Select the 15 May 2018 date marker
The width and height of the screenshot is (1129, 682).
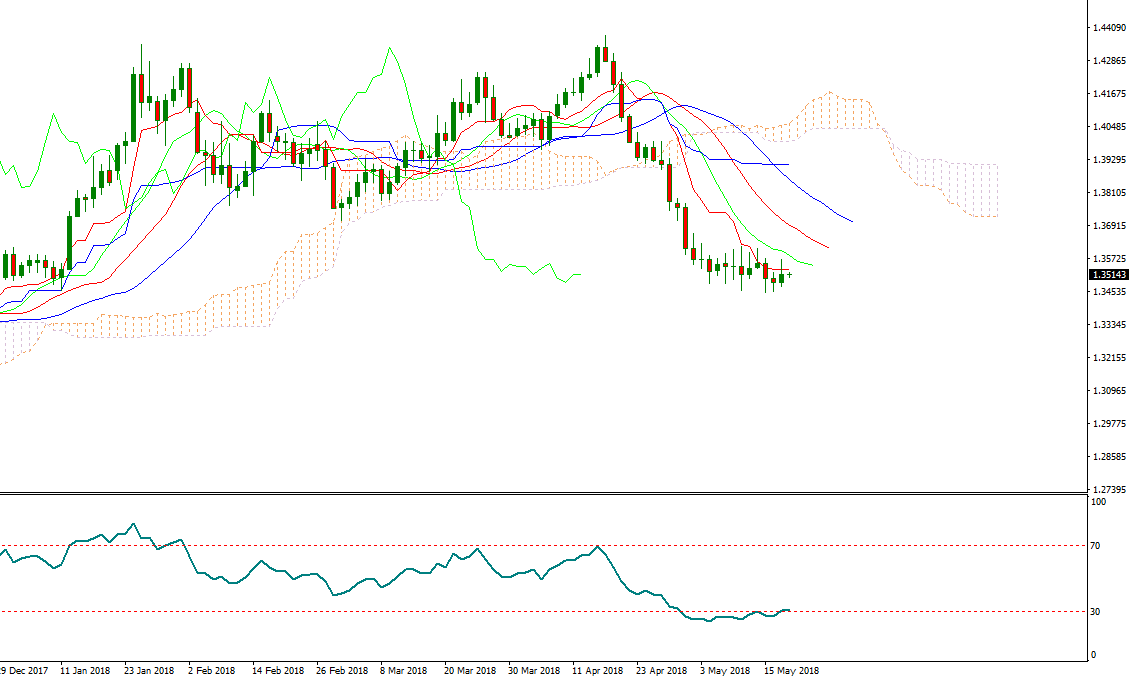pyautogui.click(x=791, y=671)
